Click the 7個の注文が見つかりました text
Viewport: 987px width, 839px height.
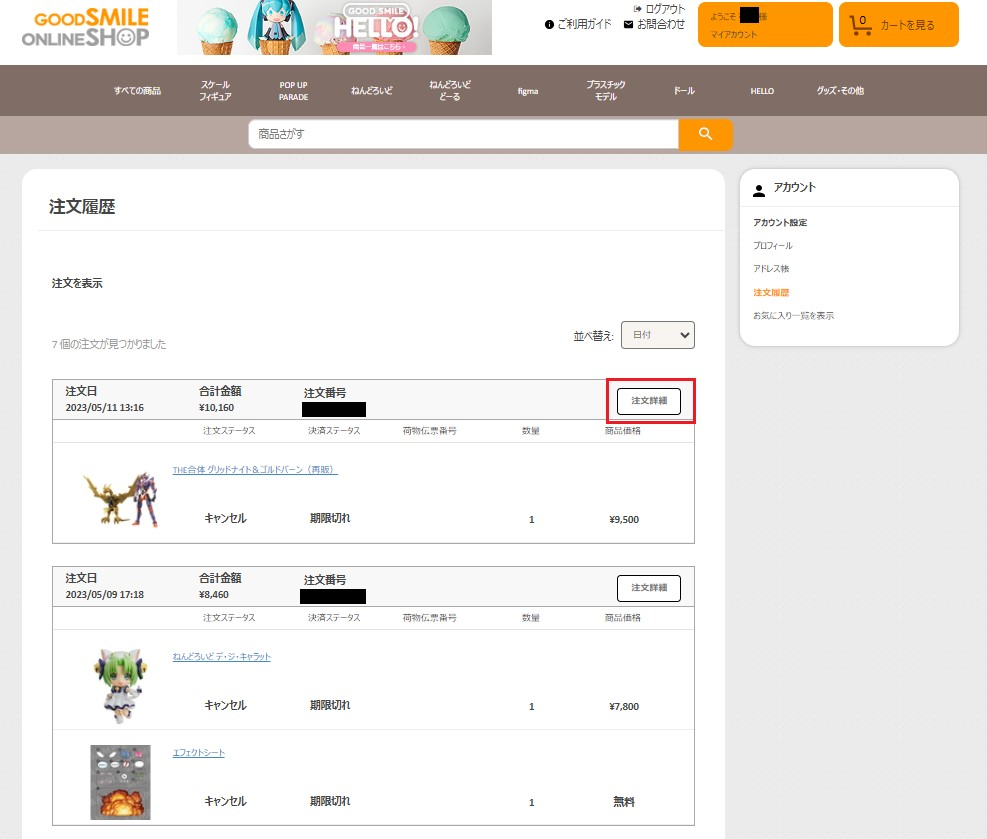[x=109, y=344]
